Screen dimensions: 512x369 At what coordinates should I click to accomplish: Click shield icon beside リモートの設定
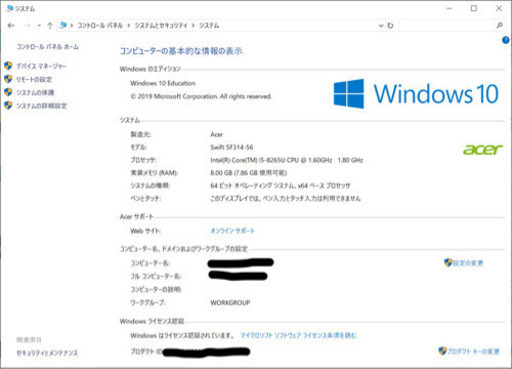pyautogui.click(x=8, y=79)
